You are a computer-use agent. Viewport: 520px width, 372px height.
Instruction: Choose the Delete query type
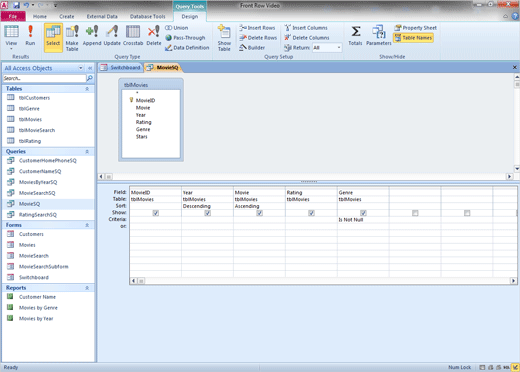pos(154,35)
